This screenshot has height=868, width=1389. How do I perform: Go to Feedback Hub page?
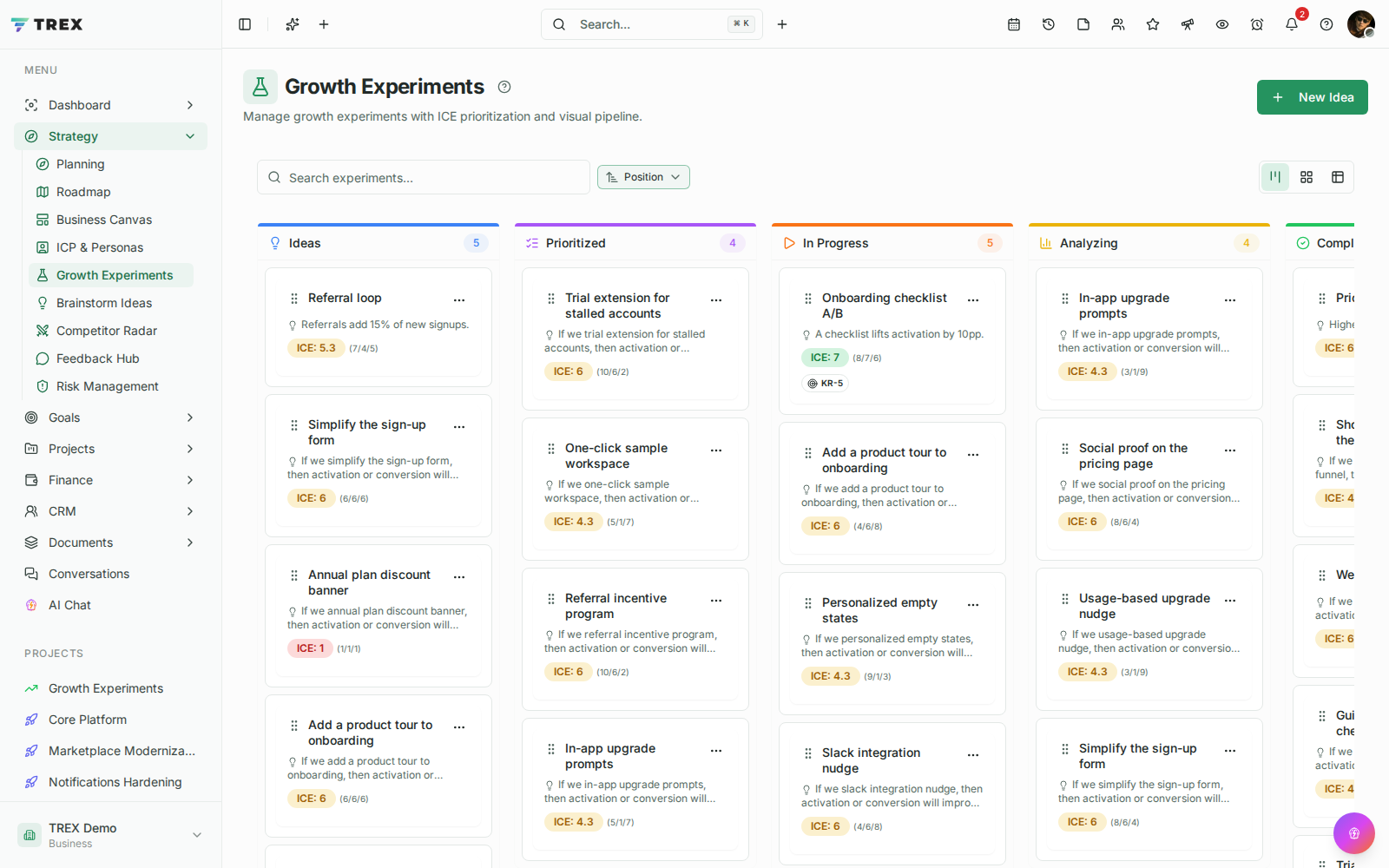tap(111, 358)
